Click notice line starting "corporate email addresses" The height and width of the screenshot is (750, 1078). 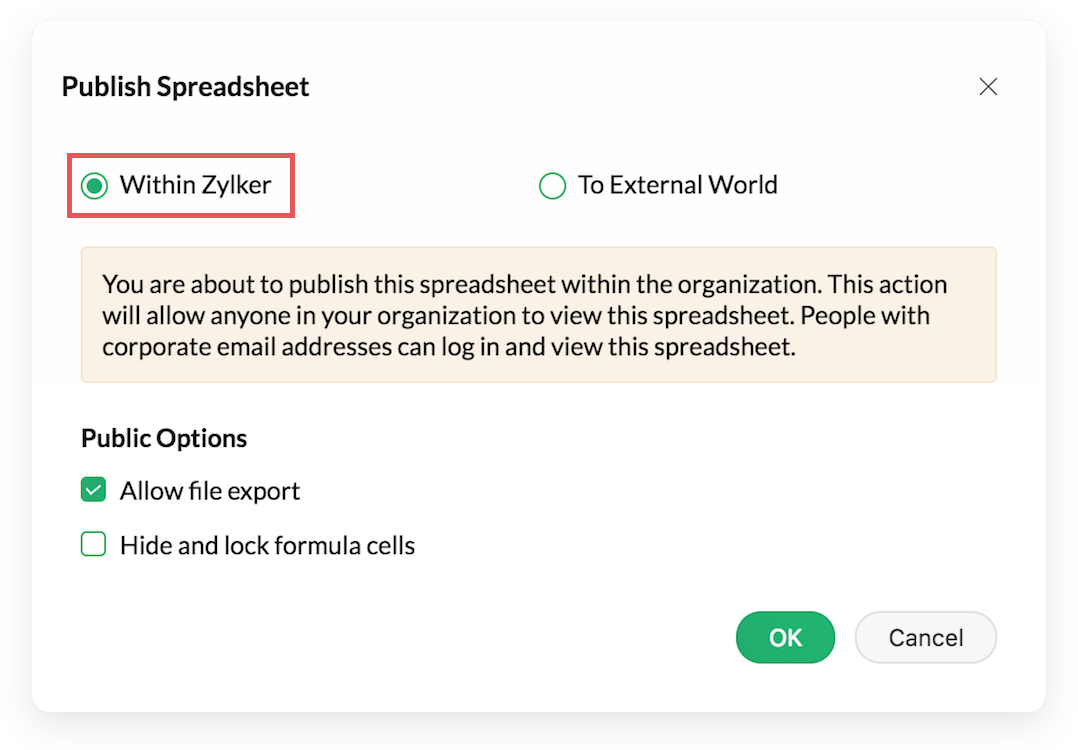tap(448, 349)
